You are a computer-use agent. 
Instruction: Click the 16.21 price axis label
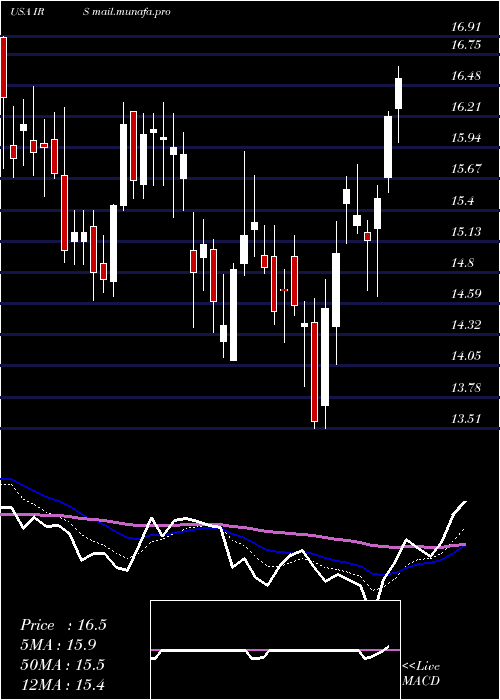tap(466, 107)
